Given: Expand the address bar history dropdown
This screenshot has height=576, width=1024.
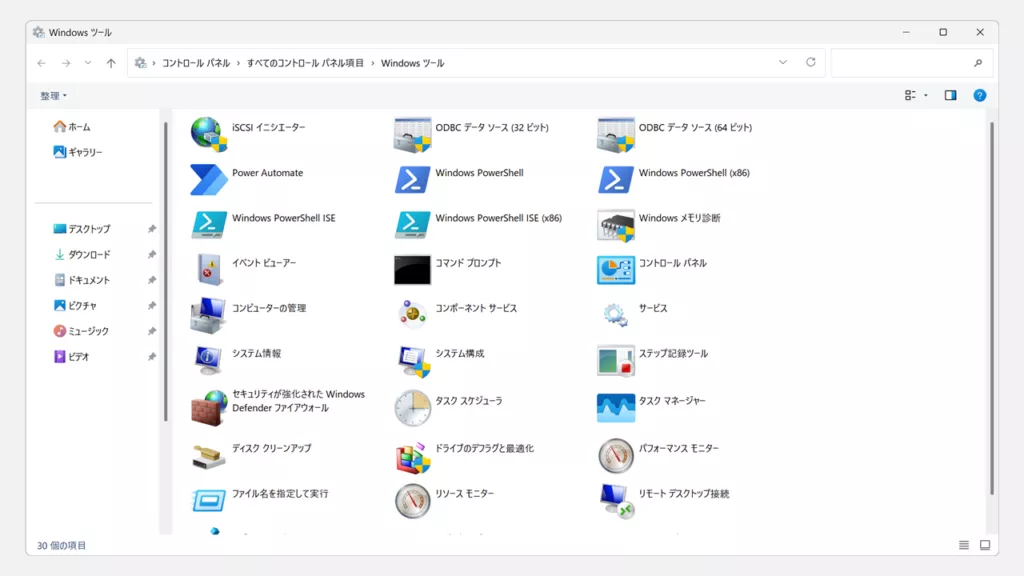Looking at the screenshot, I should coord(783,63).
